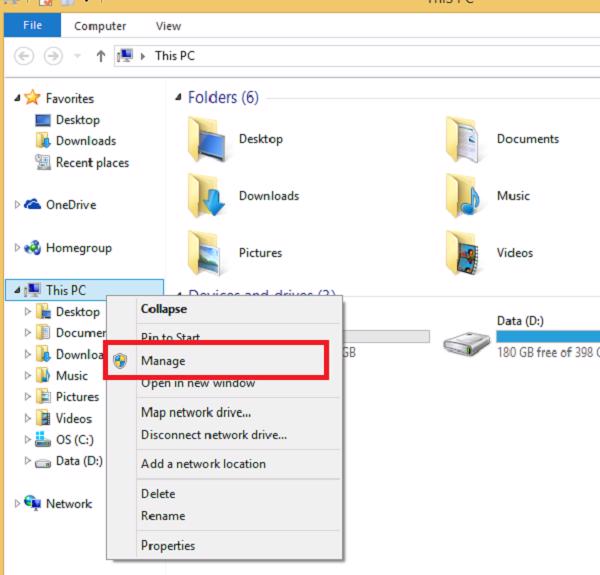600x575 pixels.
Task: Click Videos folder label in Folders
Action: (x=515, y=253)
